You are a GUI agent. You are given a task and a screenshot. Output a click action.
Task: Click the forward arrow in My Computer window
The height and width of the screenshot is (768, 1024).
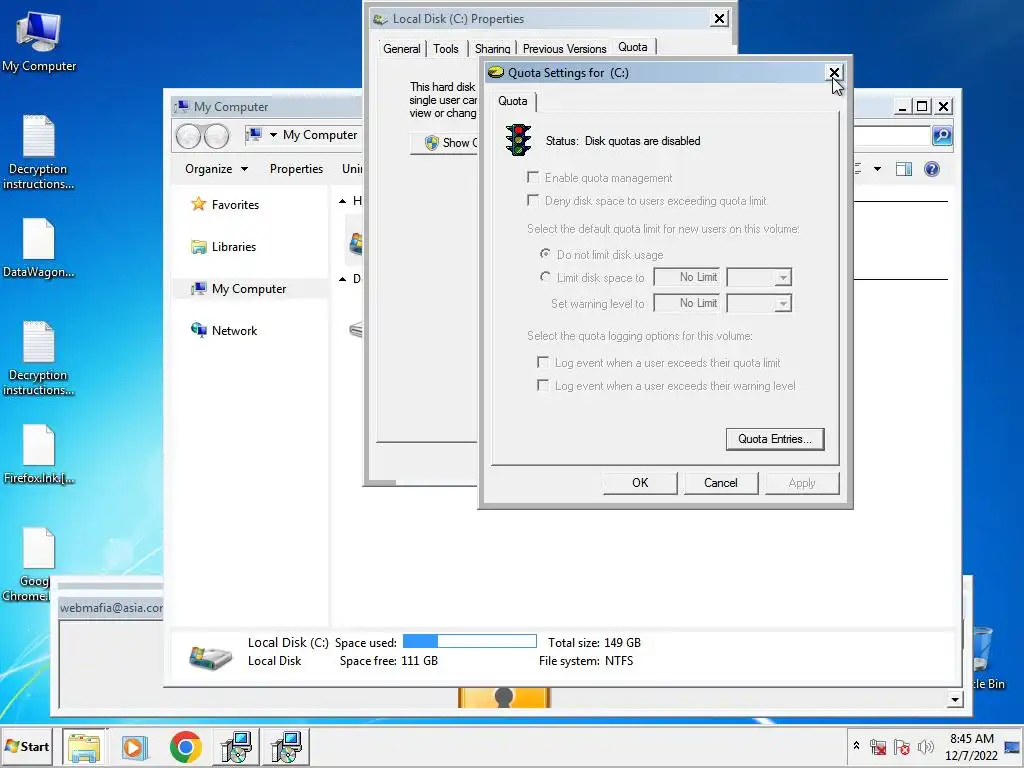(x=217, y=136)
